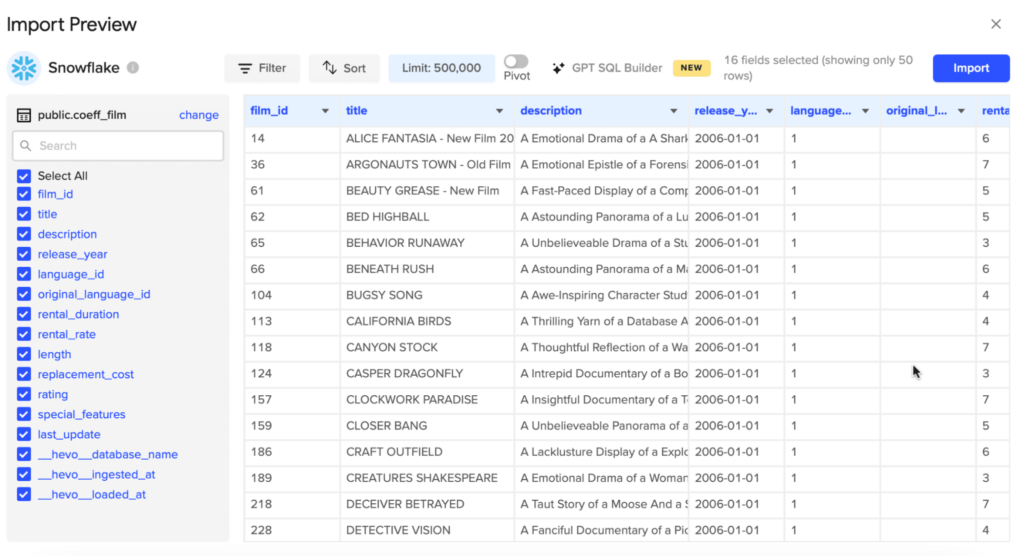The height and width of the screenshot is (556, 1024).
Task: Open the release_year column dropdown arrow
Action: tap(769, 111)
